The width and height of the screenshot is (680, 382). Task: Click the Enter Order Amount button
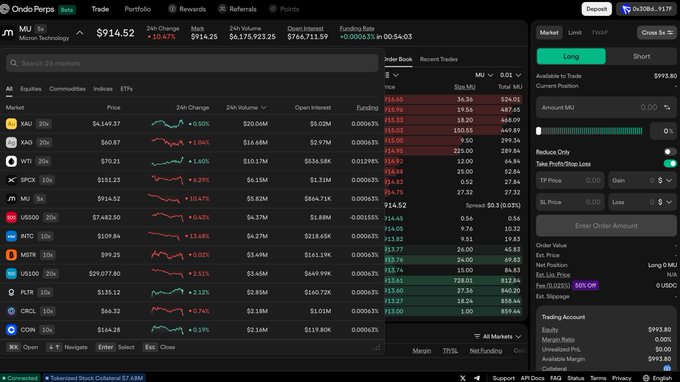[x=606, y=225]
